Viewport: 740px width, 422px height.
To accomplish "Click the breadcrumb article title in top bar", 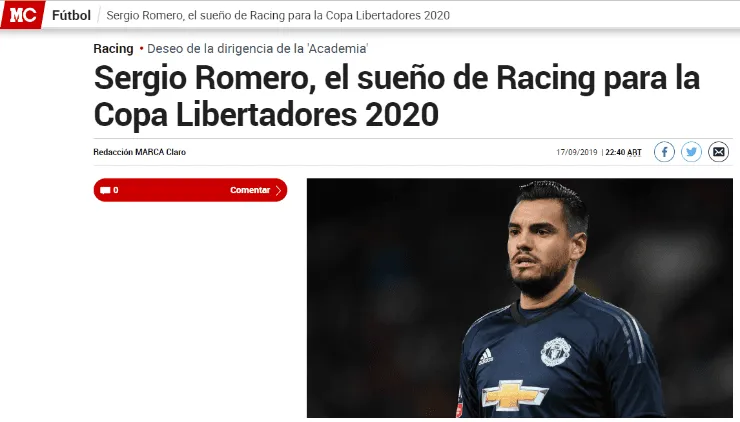I will click(x=278, y=16).
